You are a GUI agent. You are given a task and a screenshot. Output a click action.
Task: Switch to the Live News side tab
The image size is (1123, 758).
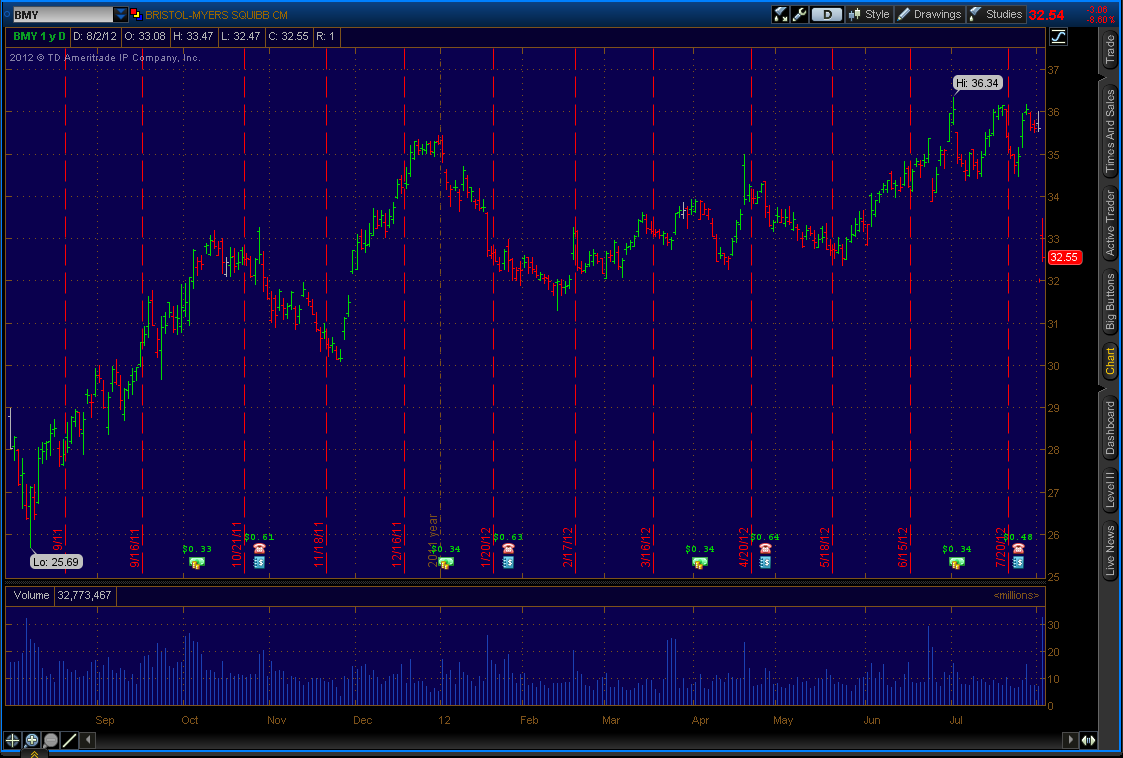(1109, 550)
